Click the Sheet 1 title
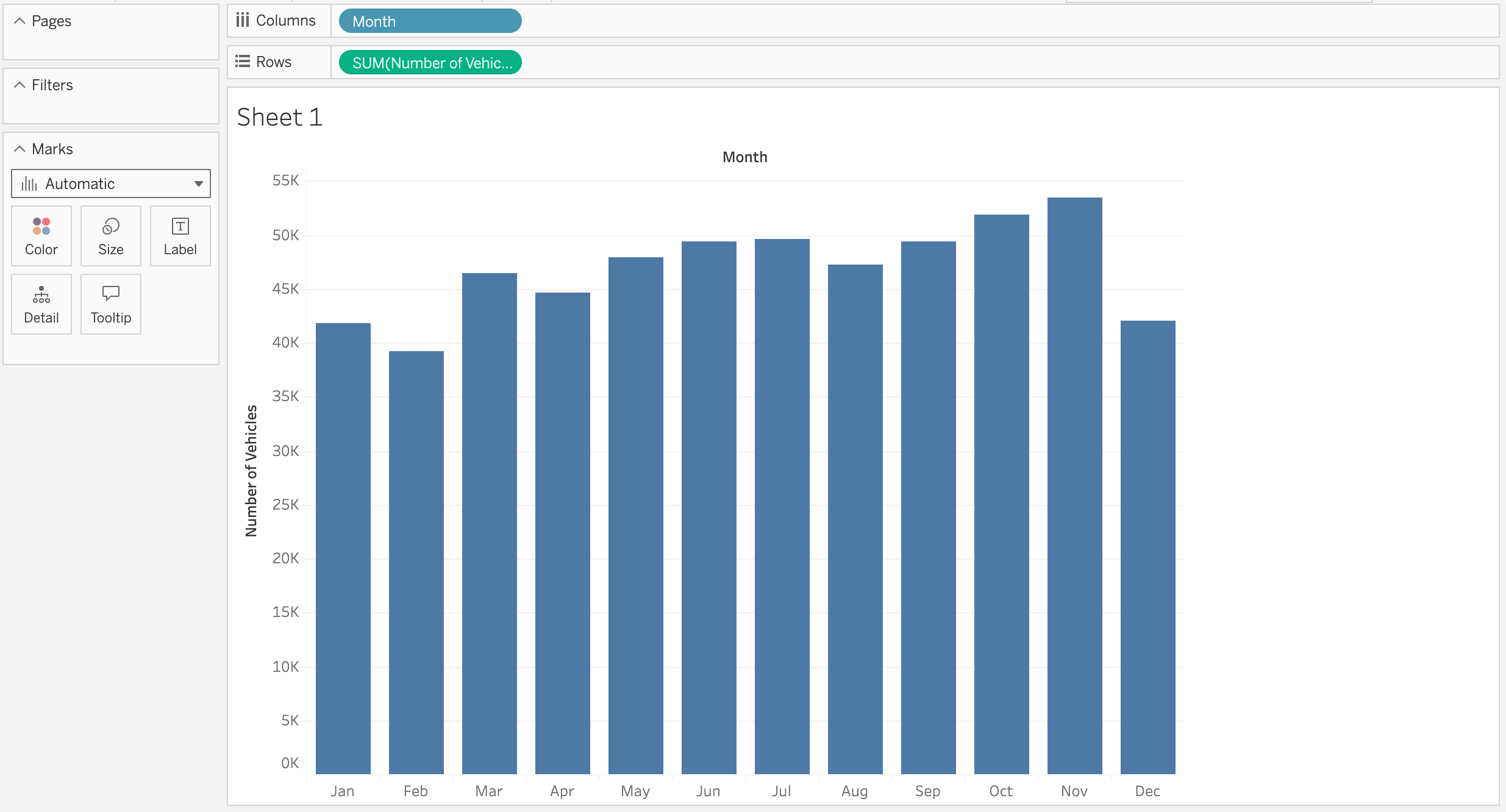Screen dimensions: 1506x812 tap(279, 116)
